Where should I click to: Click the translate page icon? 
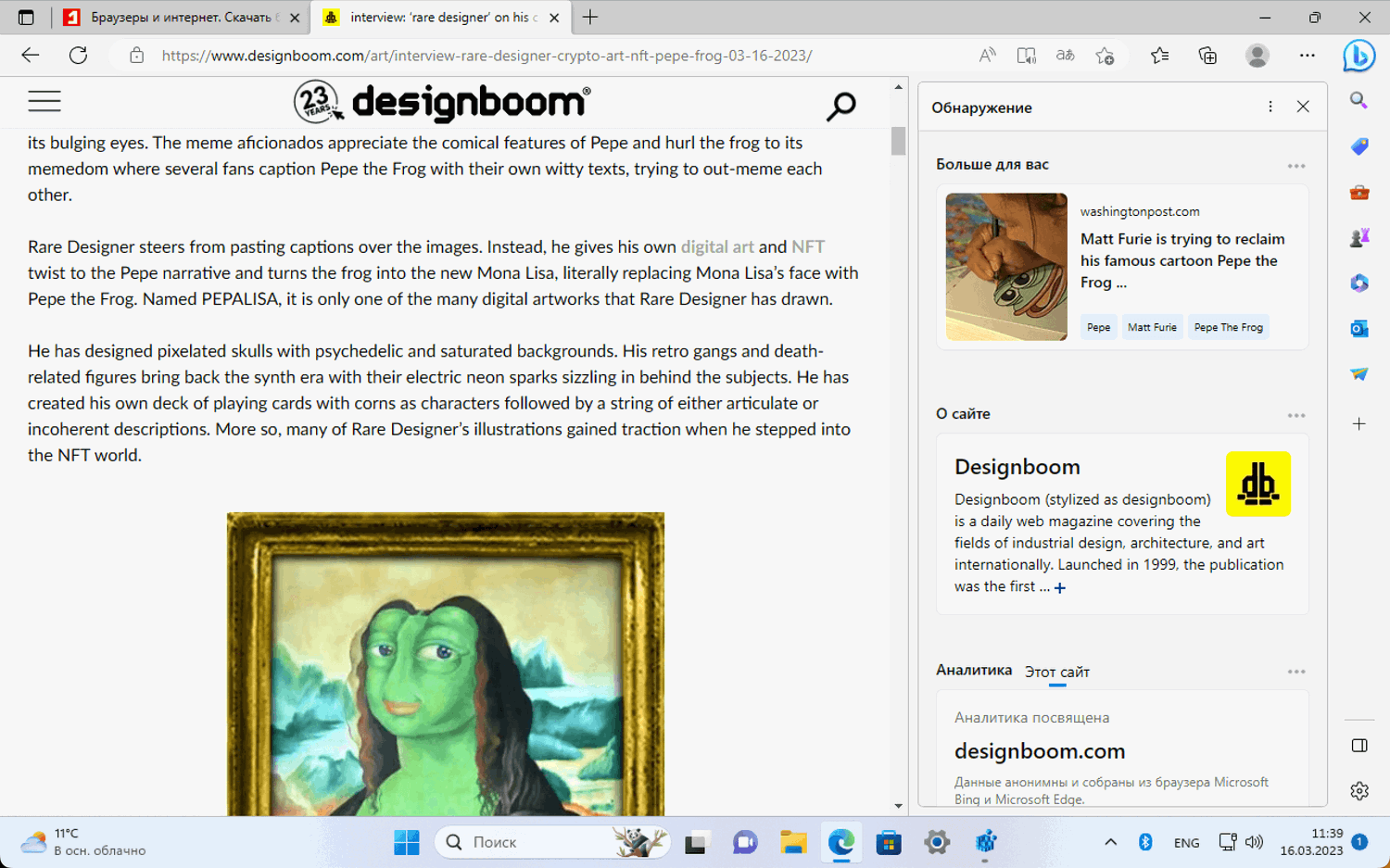[1066, 56]
